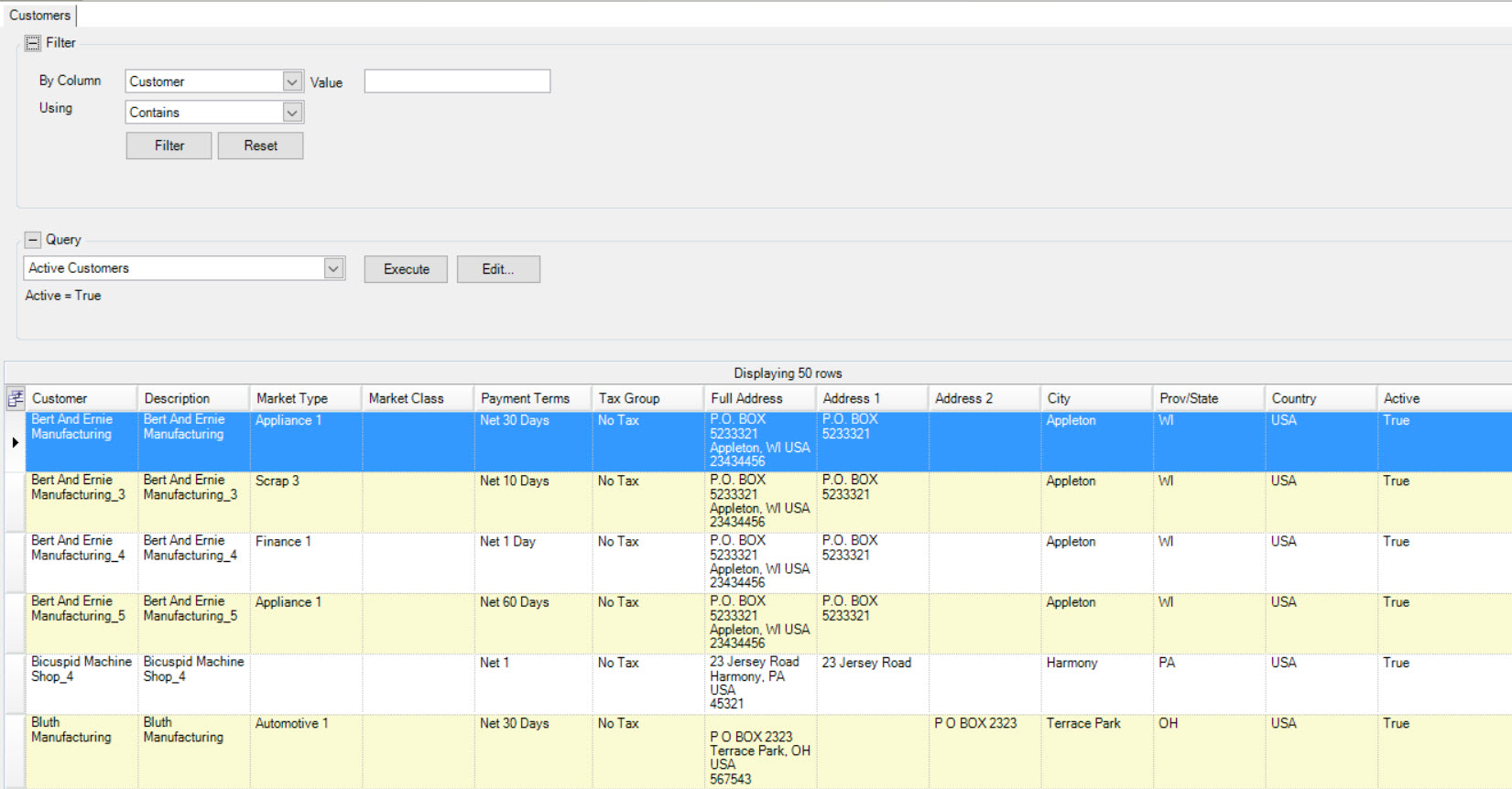Sort by the Market Class column header

point(418,398)
